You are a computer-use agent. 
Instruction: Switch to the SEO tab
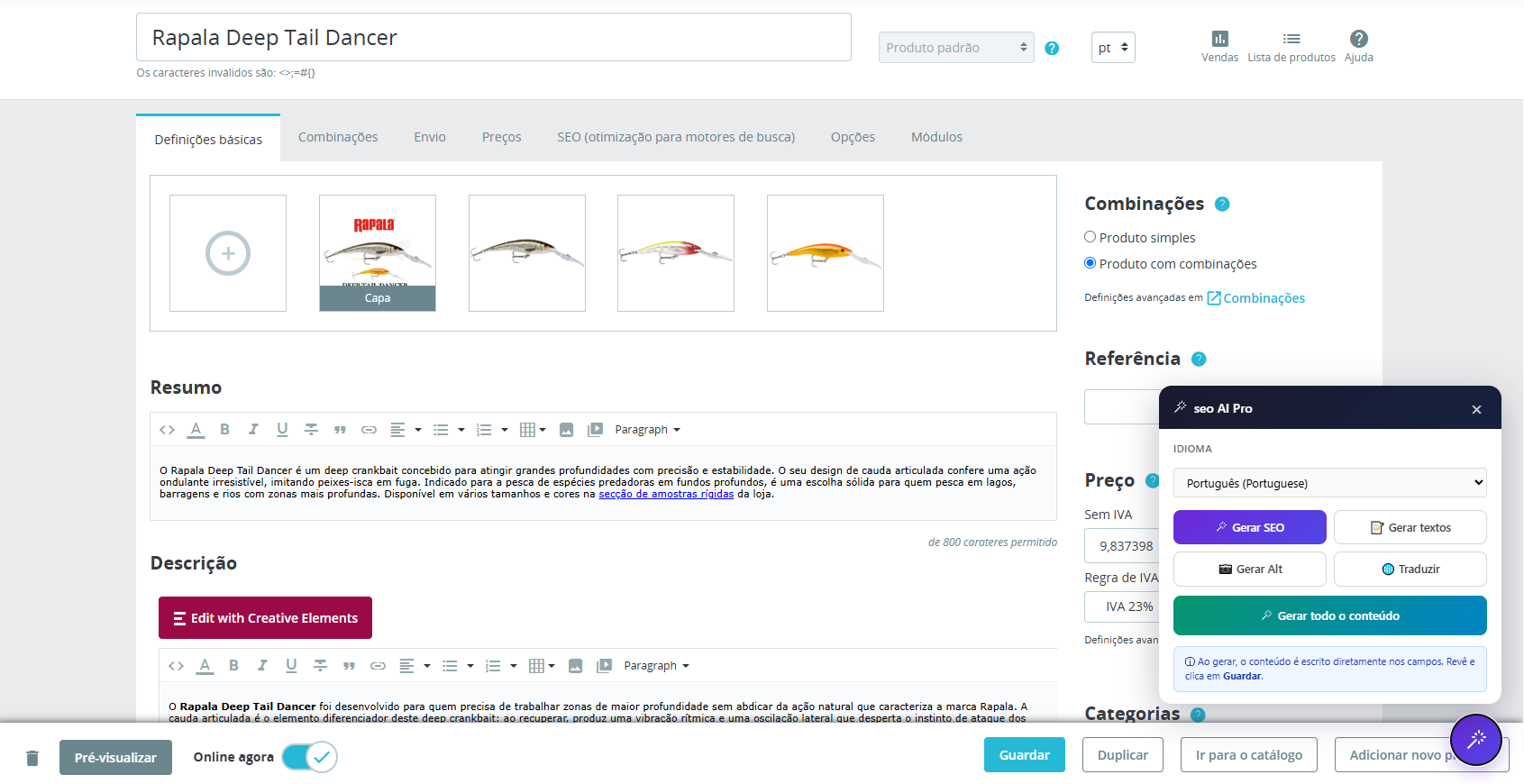coord(676,137)
